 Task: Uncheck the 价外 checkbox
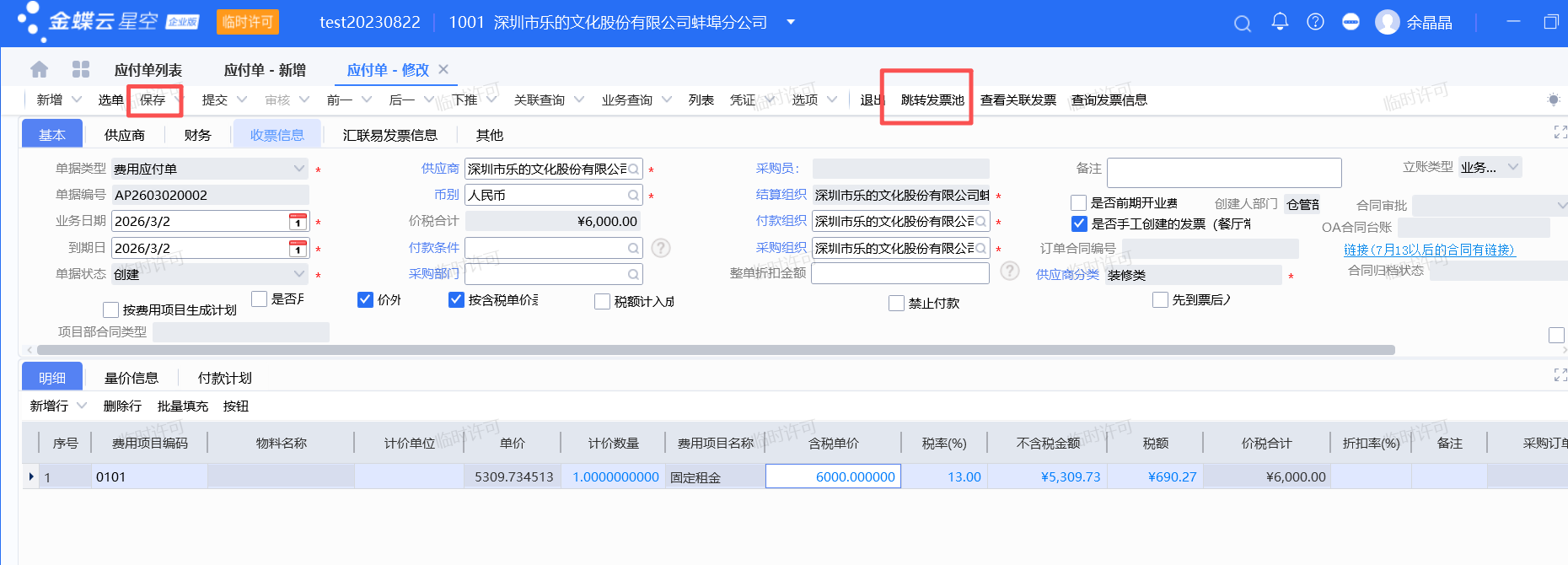[365, 299]
